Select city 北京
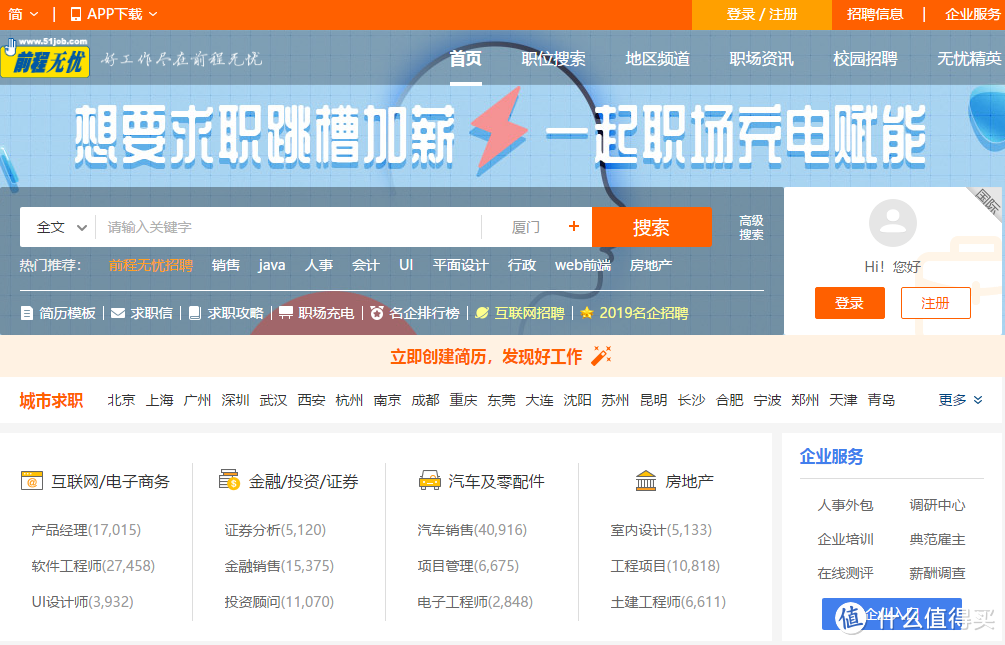The height and width of the screenshot is (645, 1005). [121, 400]
